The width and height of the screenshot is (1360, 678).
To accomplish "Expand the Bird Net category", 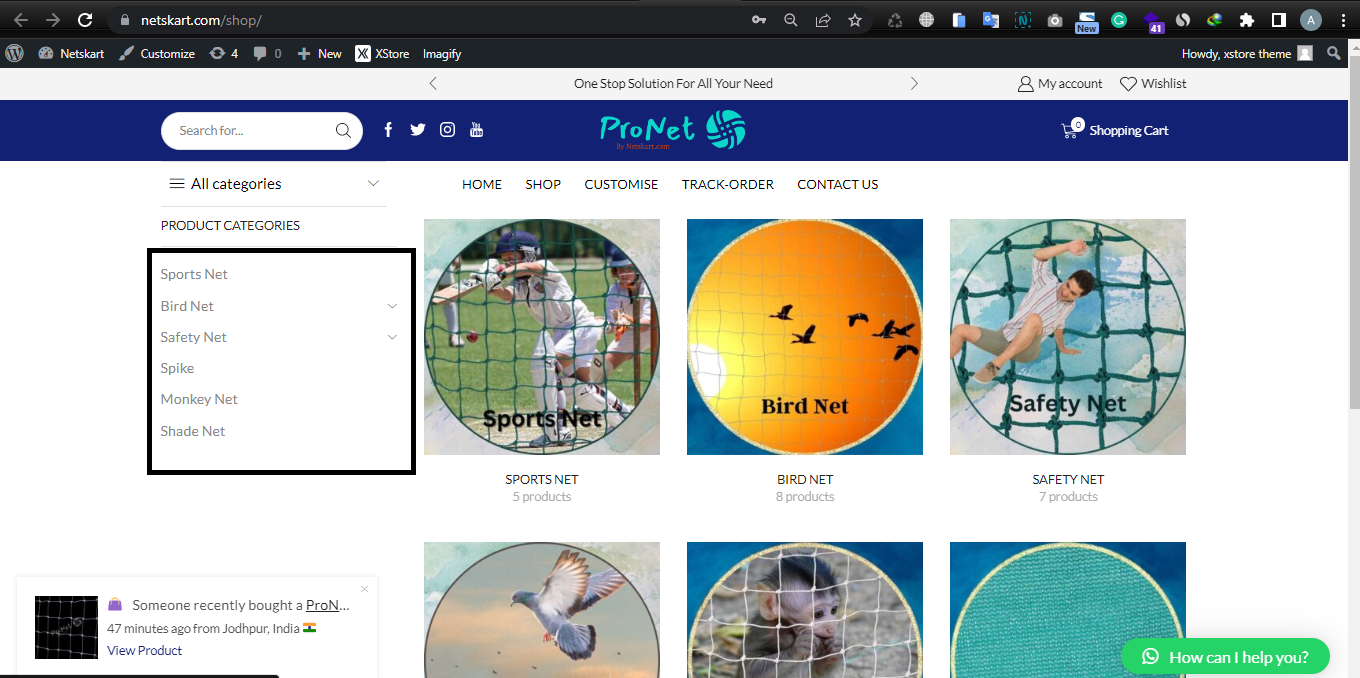I will (x=392, y=306).
